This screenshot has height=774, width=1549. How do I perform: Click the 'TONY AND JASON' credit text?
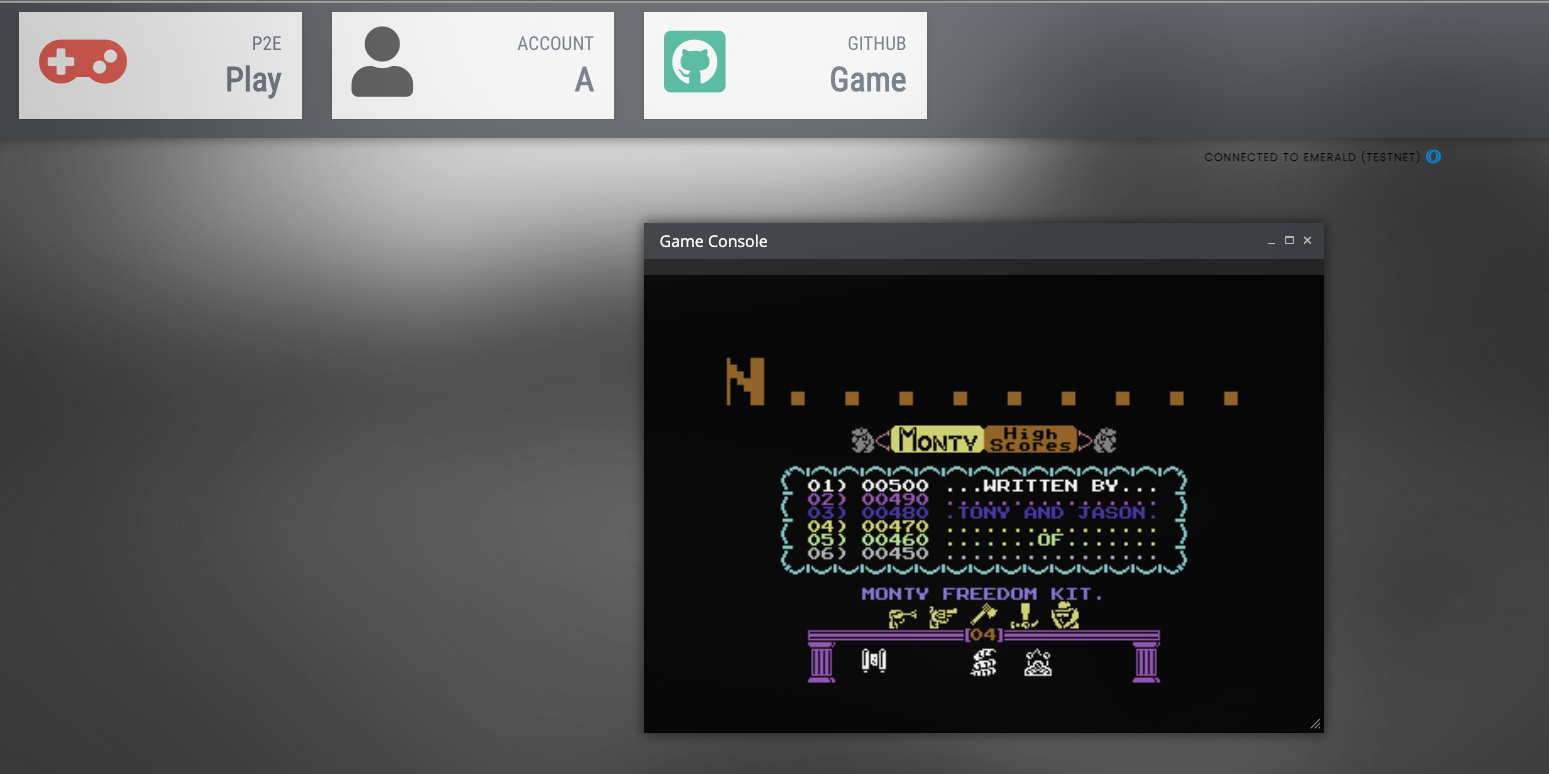pyautogui.click(x=1052, y=513)
